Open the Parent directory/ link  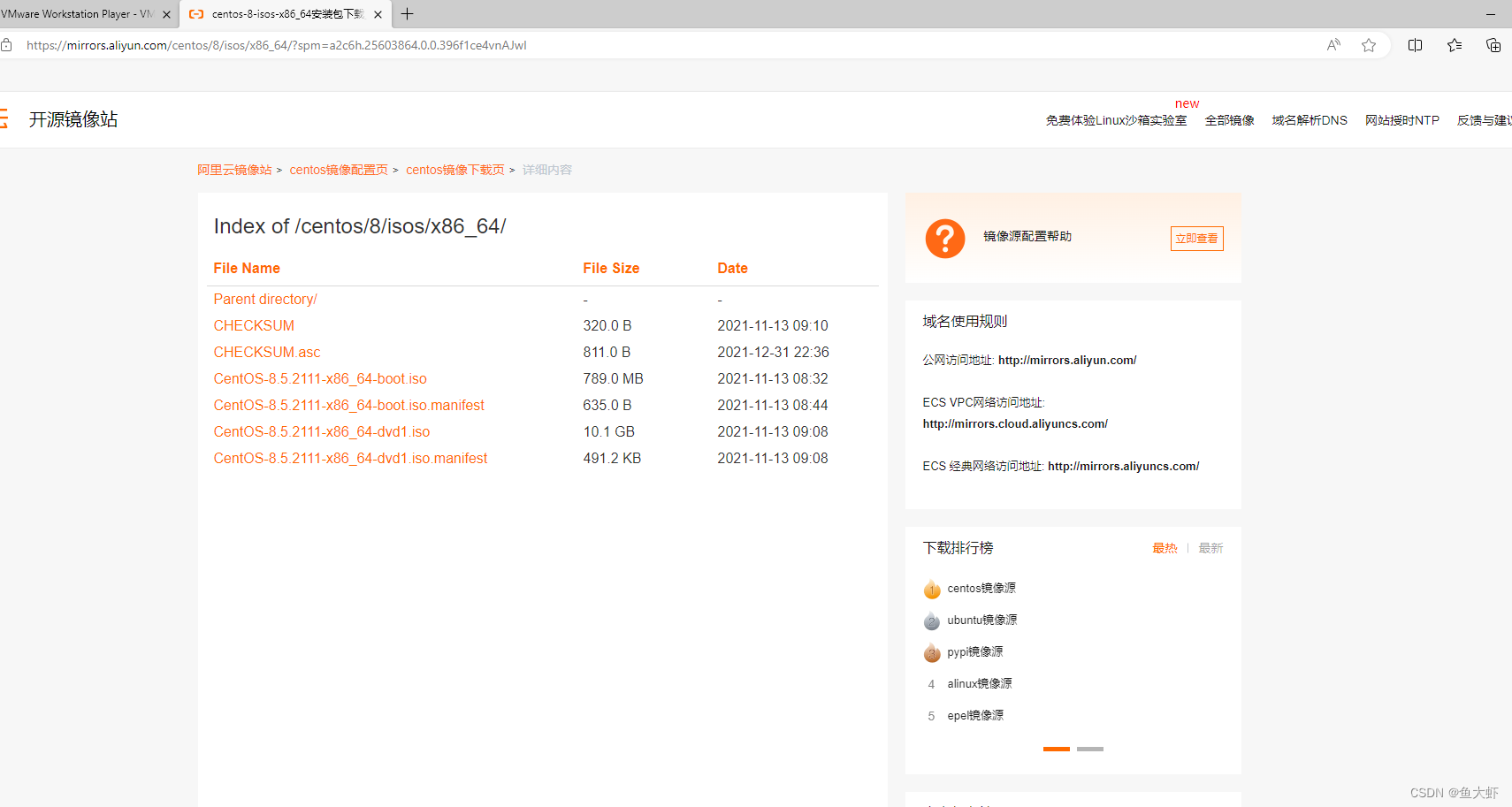coord(265,300)
